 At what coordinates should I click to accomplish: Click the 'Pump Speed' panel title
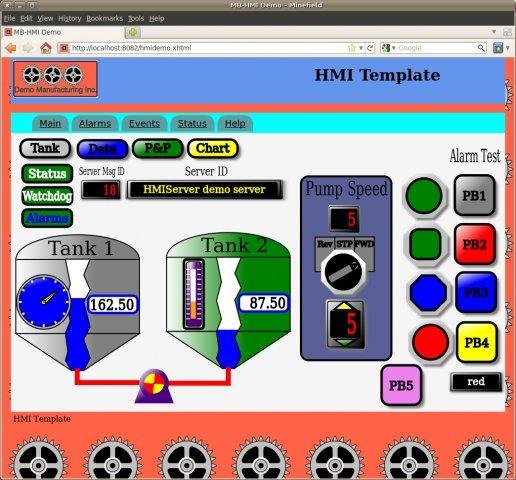click(x=346, y=189)
